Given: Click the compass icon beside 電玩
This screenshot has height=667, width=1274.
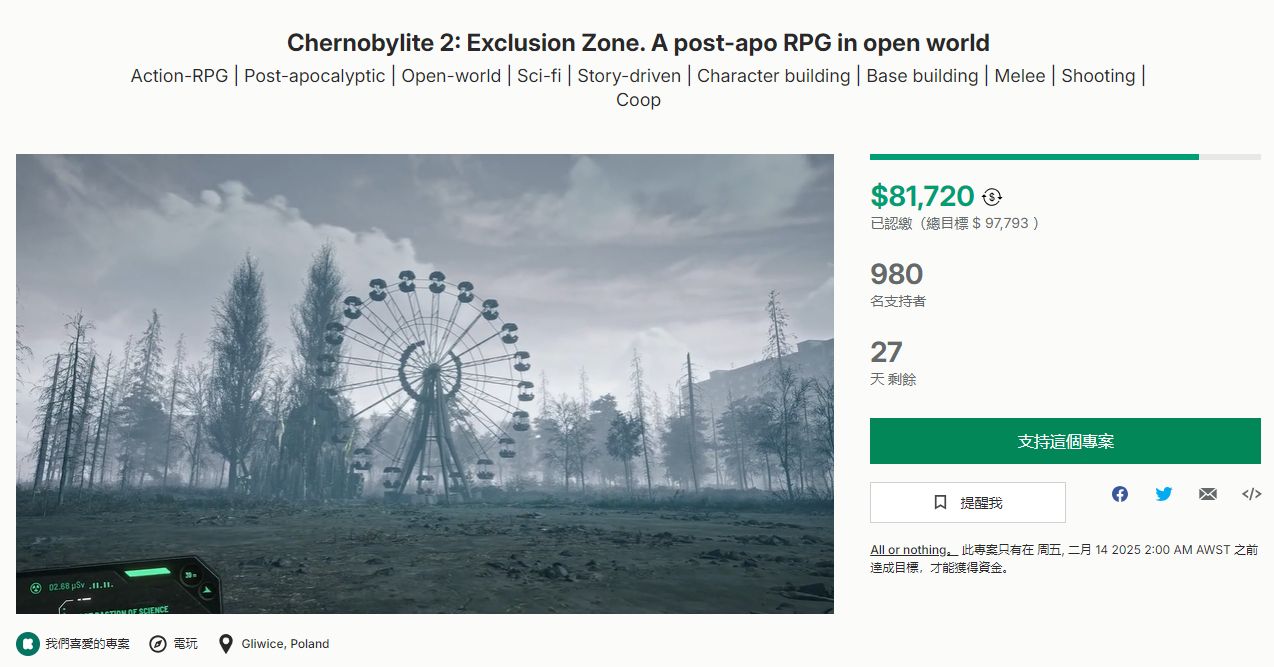Looking at the screenshot, I should coord(158,643).
